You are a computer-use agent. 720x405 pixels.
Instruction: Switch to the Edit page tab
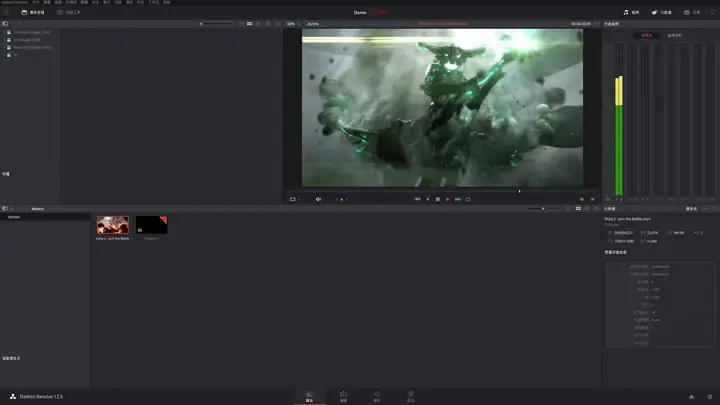coord(343,397)
